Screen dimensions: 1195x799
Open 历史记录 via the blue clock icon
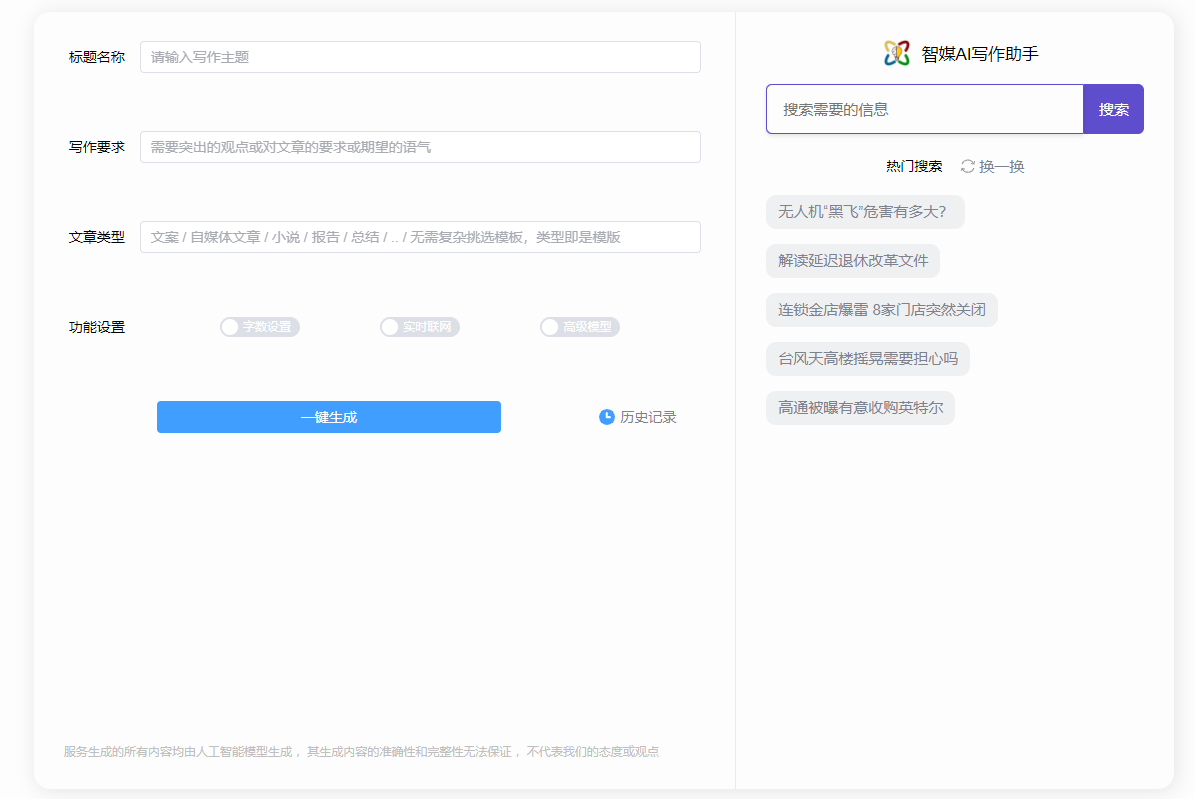coord(606,417)
